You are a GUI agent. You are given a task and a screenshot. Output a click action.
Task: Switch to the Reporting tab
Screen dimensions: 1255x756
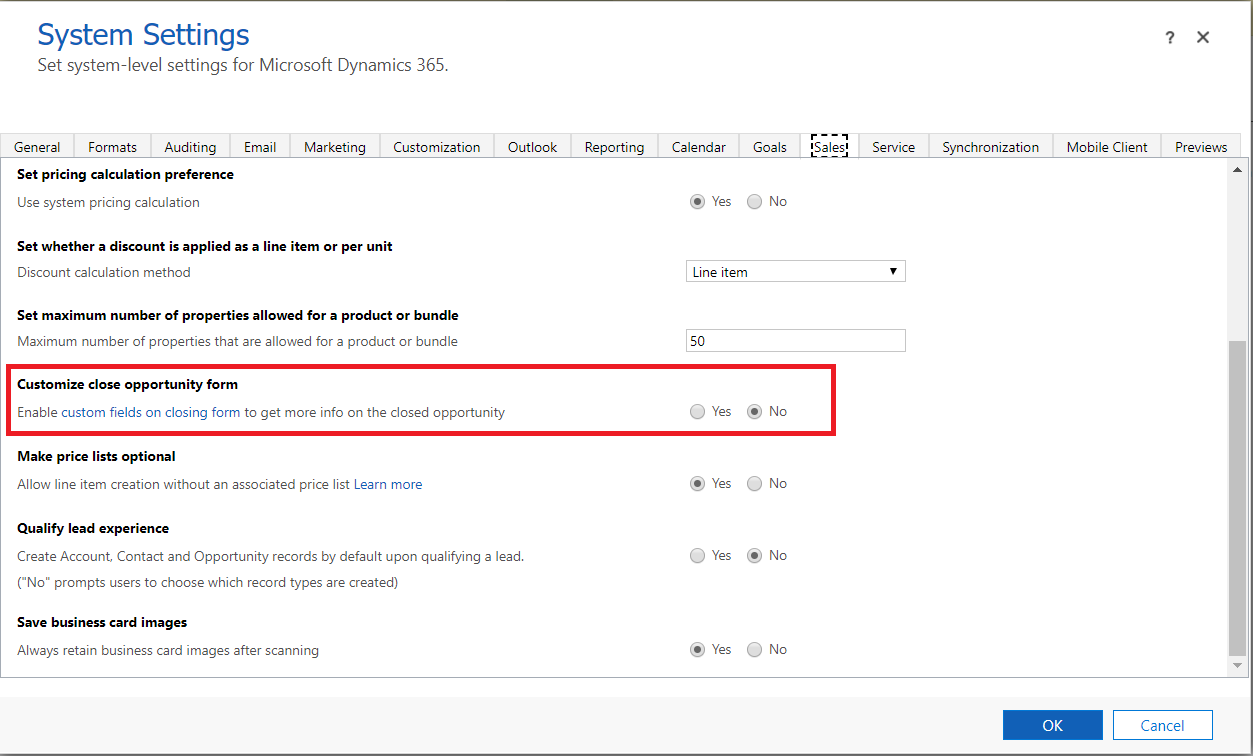(x=614, y=147)
